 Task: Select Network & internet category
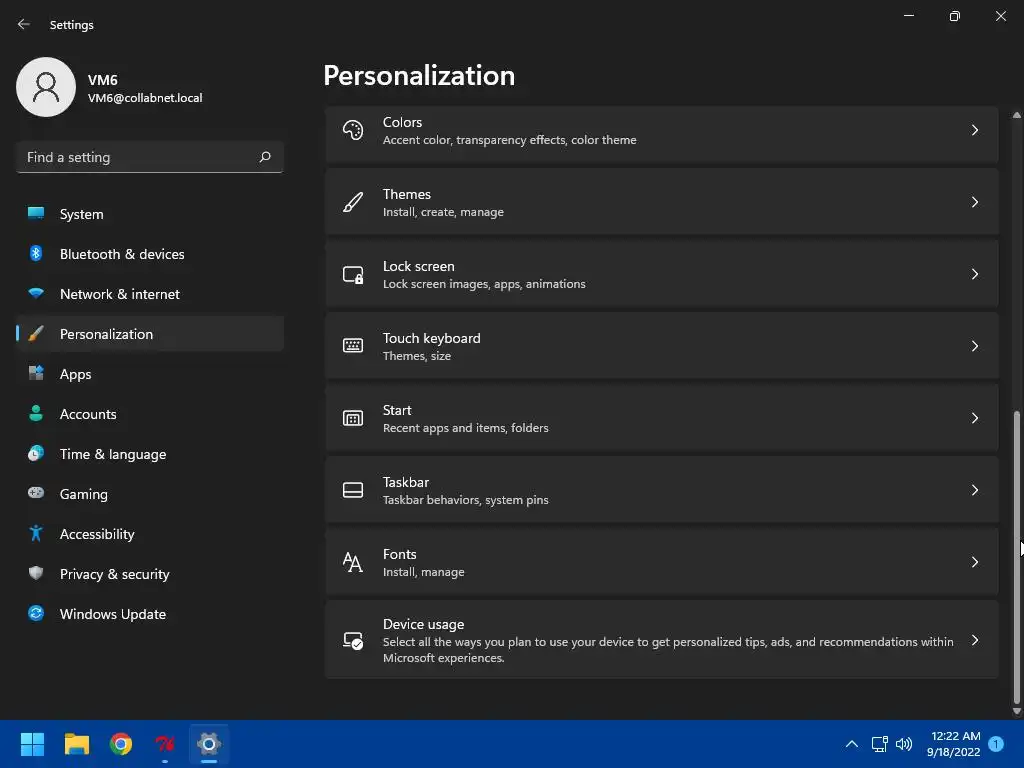pos(150,294)
